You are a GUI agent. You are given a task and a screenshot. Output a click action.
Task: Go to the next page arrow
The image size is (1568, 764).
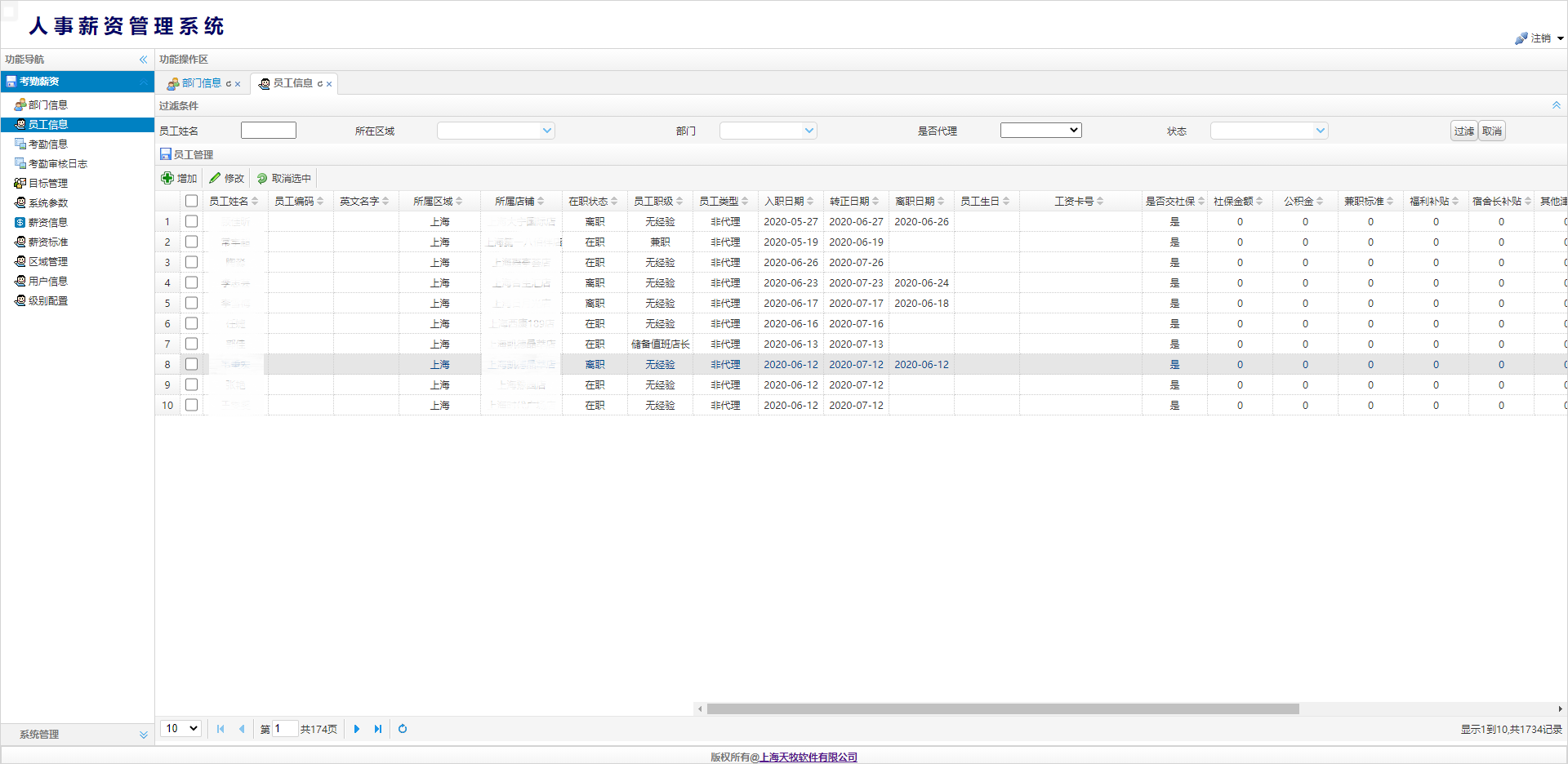(x=357, y=729)
